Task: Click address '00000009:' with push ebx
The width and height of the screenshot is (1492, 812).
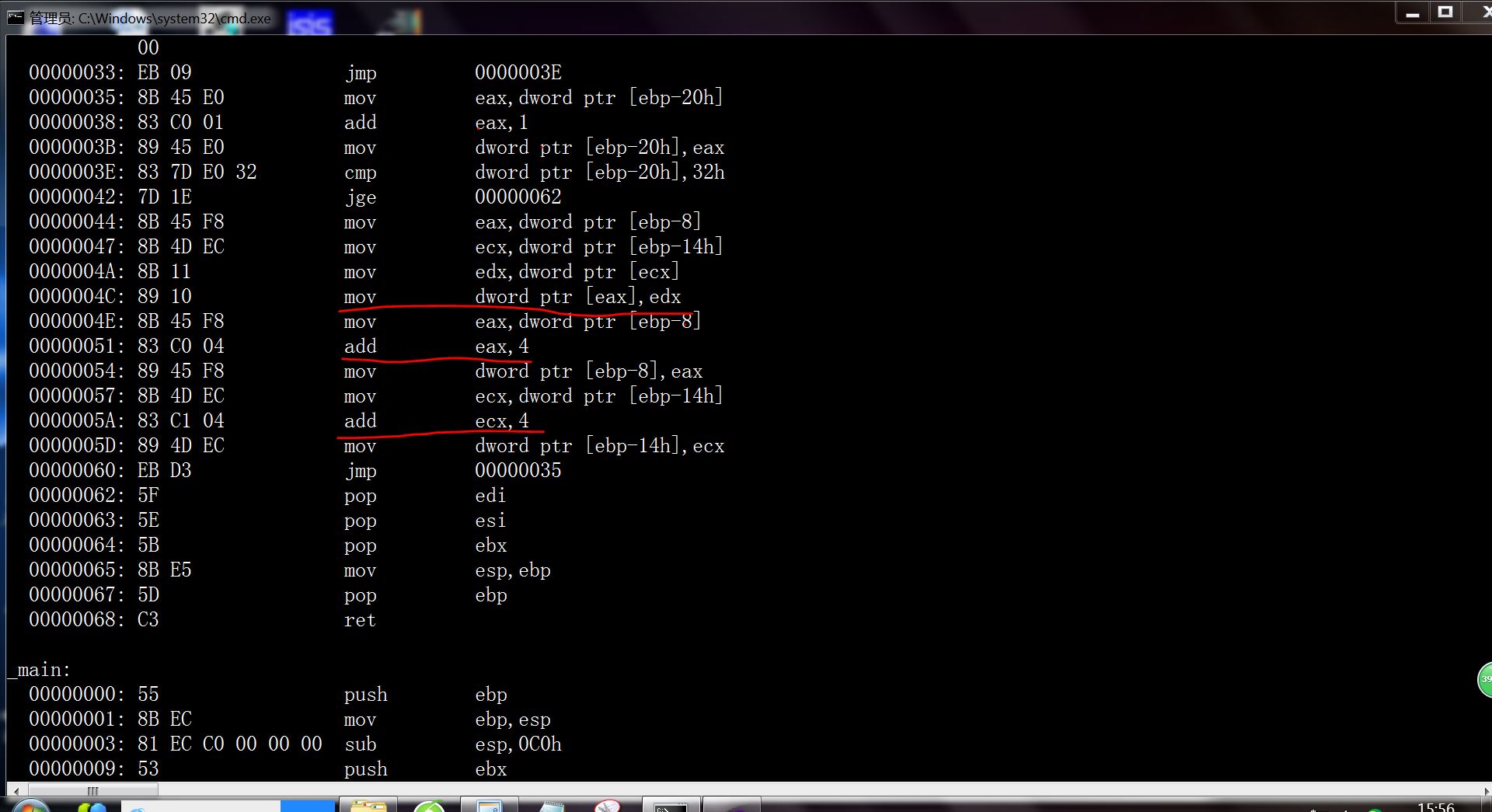Action: 77,769
